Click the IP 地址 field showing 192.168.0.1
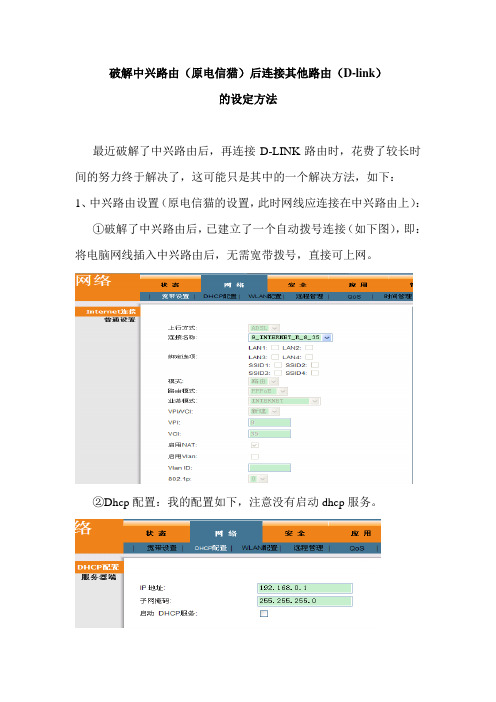Viewport: 496px width, 702px height. [305, 588]
